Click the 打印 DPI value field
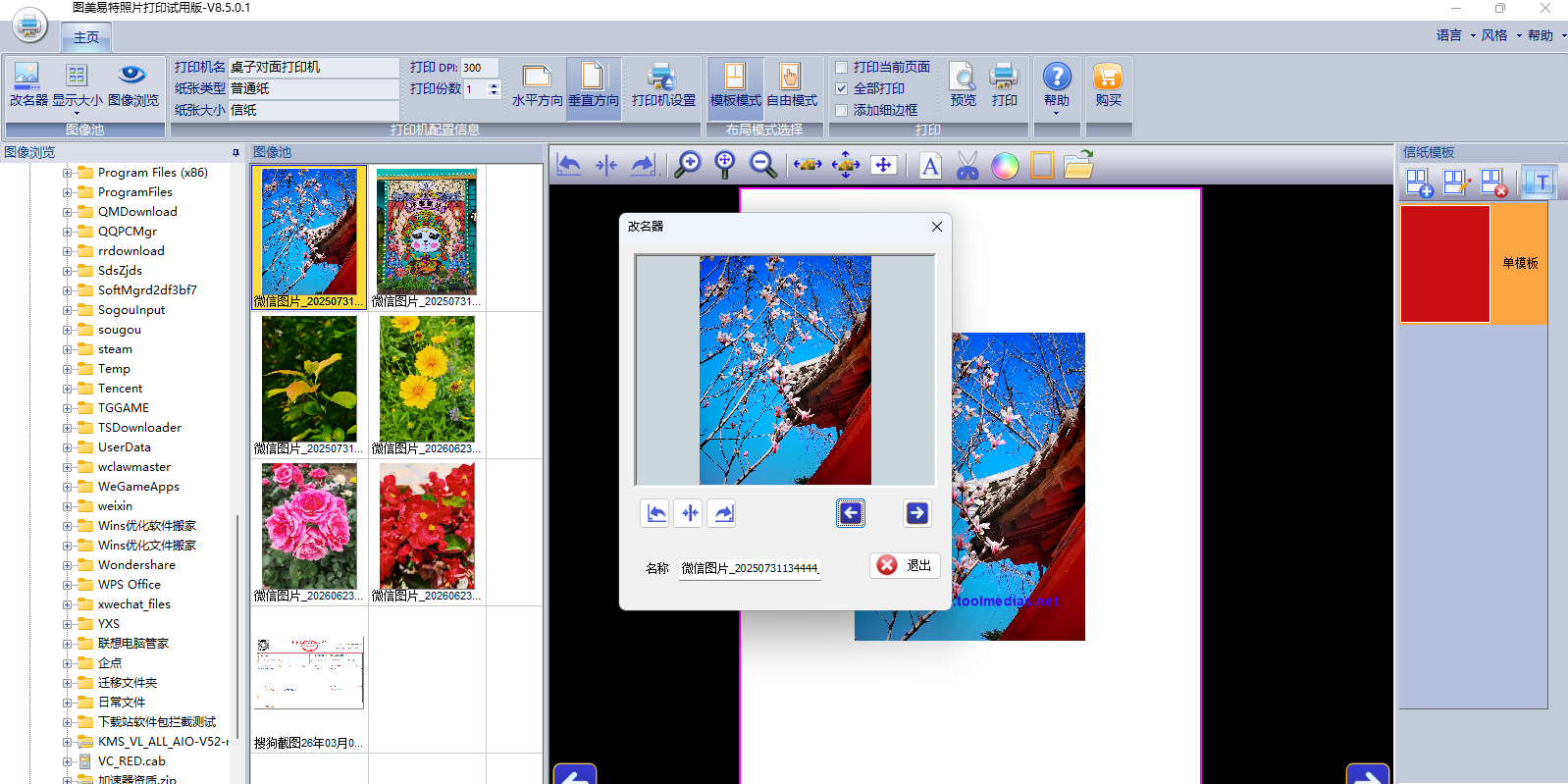 point(480,68)
